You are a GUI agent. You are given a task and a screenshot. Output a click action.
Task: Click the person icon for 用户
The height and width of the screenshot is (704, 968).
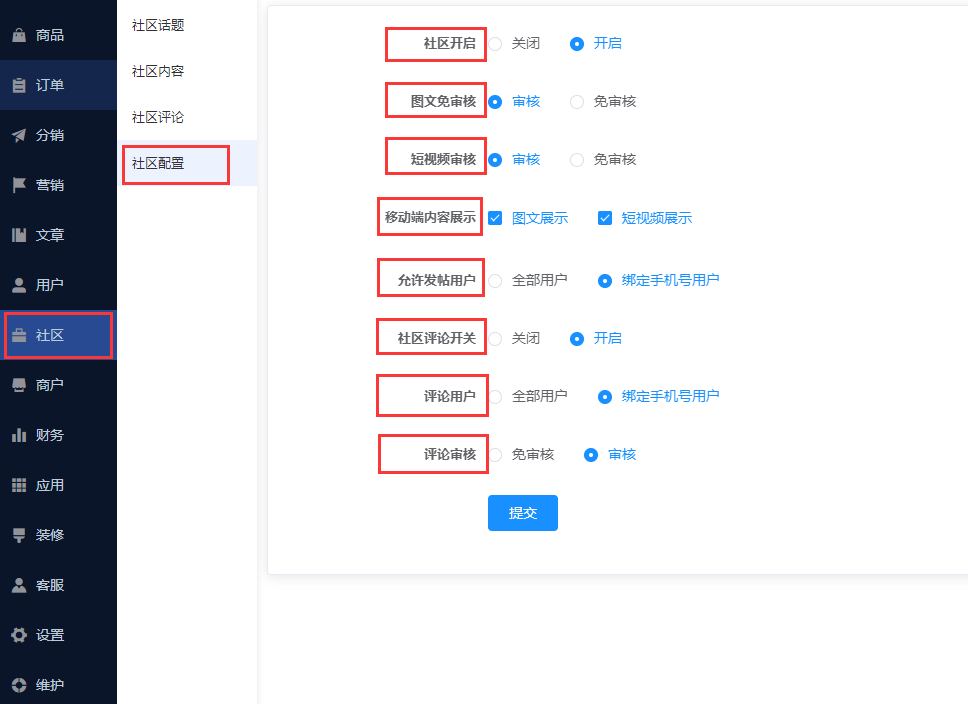19,285
